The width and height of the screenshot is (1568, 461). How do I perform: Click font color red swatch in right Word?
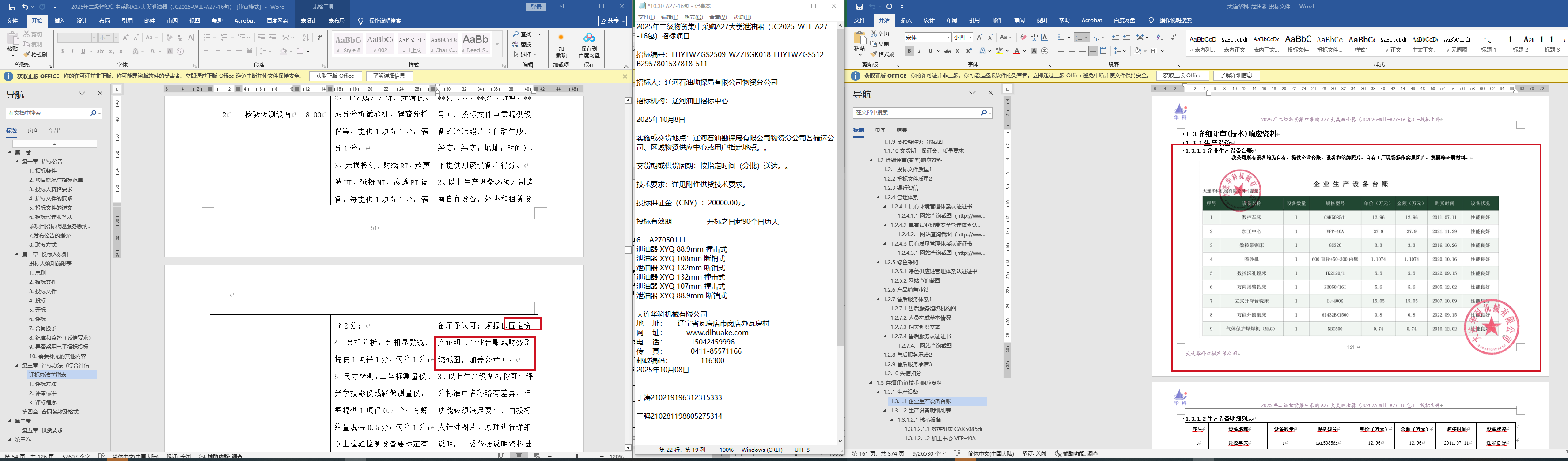(1016, 51)
